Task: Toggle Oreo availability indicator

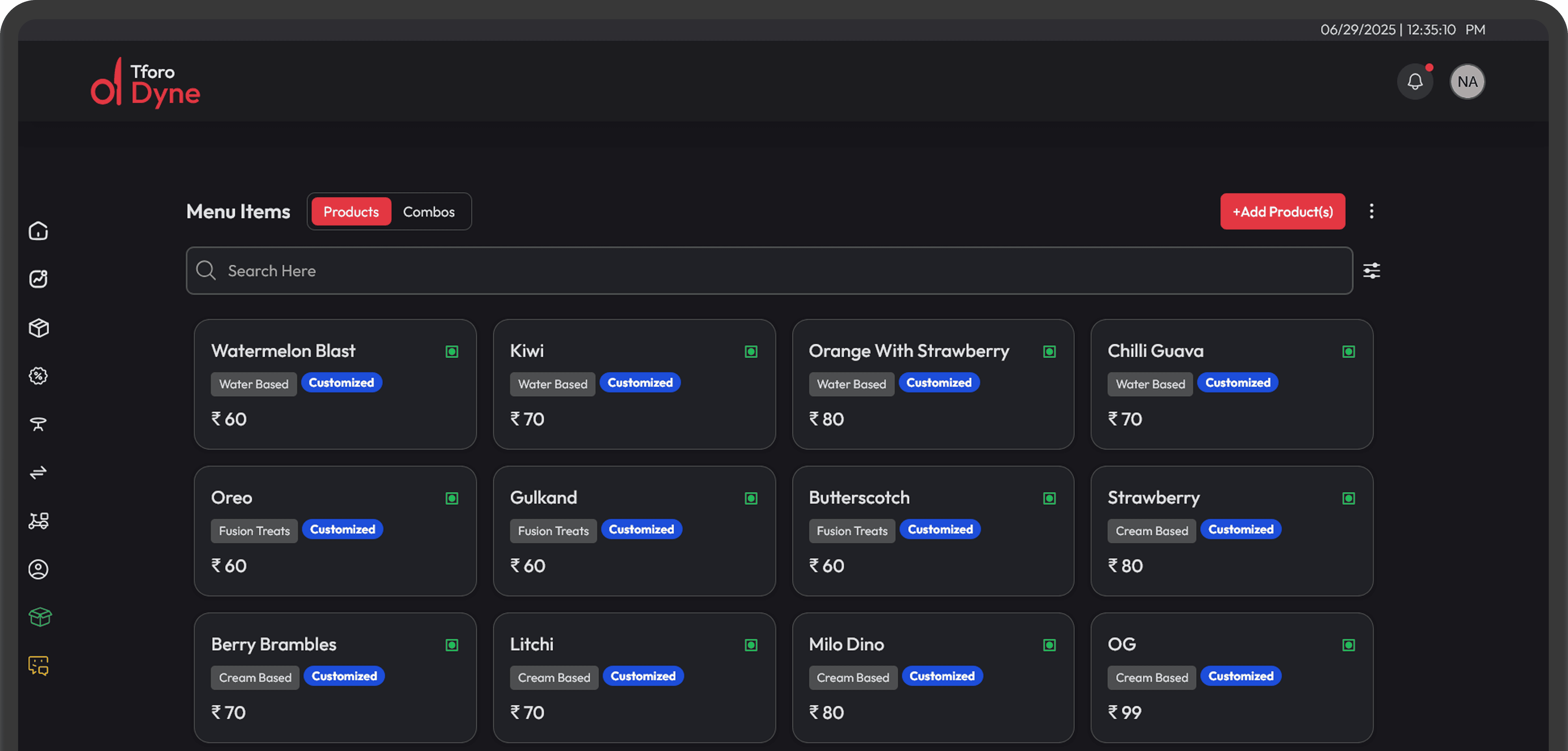Action: click(x=452, y=498)
